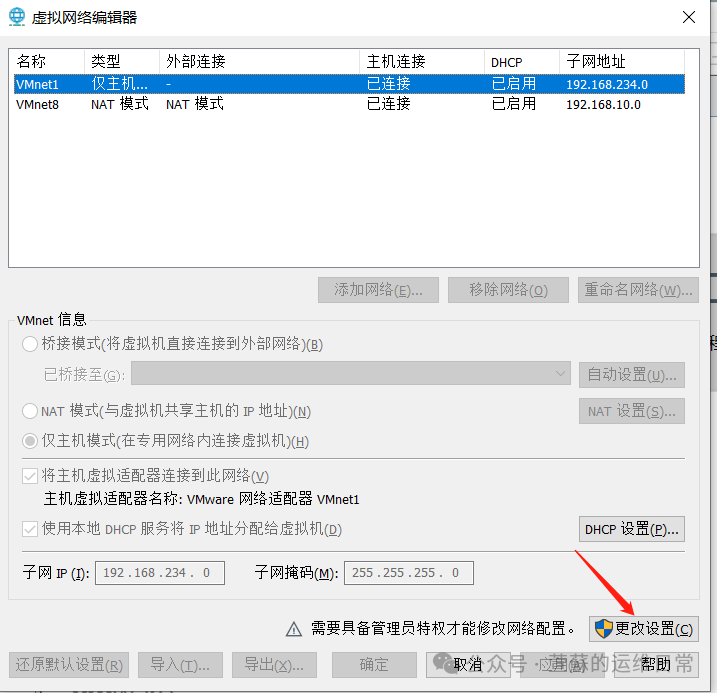717x693 pixels.
Task: Click the warning triangle icon
Action: tap(294, 629)
